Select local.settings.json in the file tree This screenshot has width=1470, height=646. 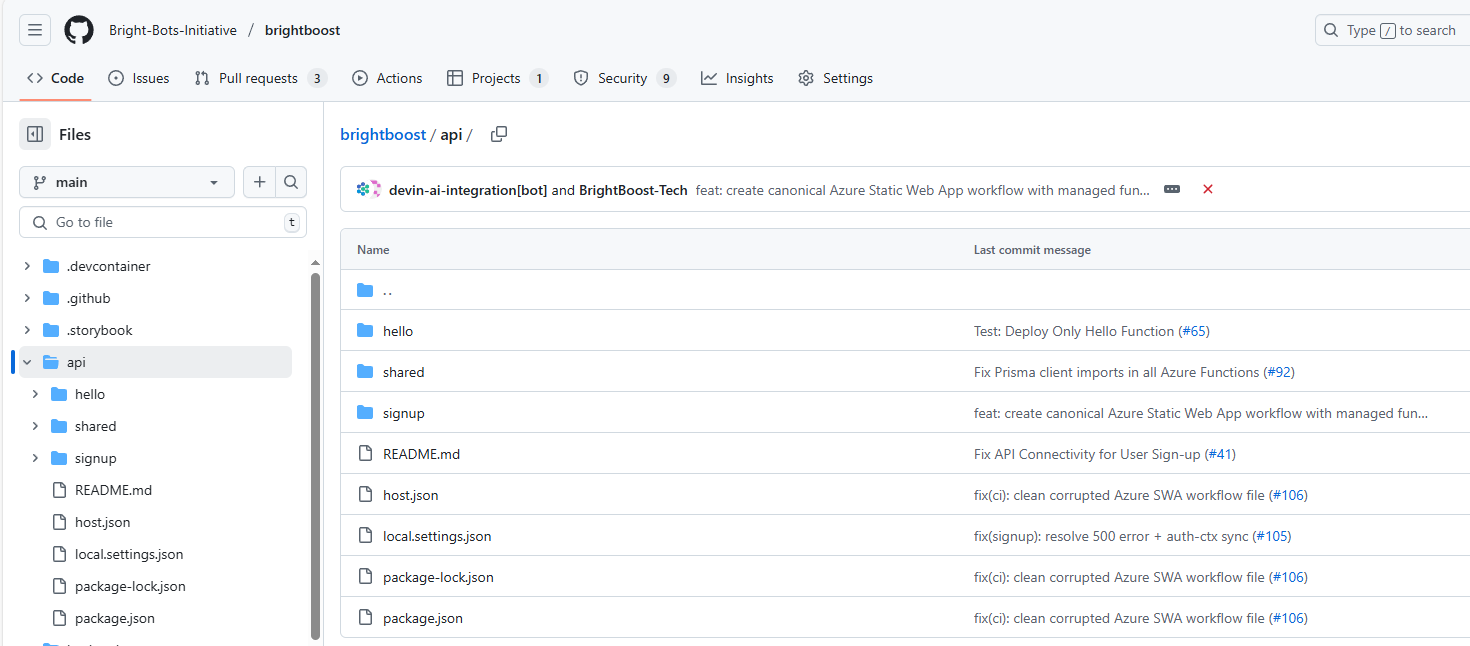(129, 554)
